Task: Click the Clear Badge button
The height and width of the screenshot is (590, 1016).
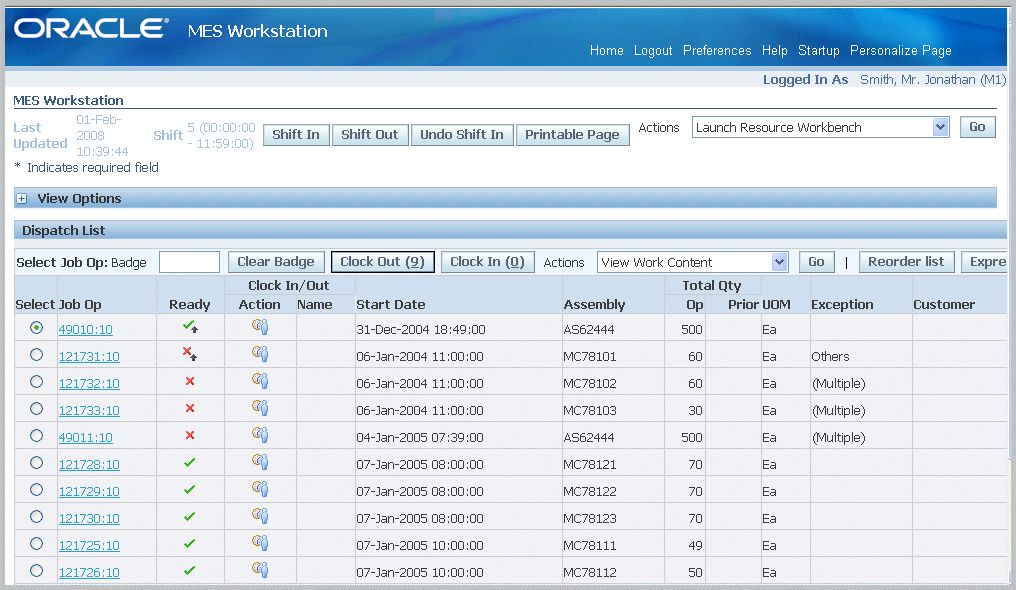Action: [276, 262]
